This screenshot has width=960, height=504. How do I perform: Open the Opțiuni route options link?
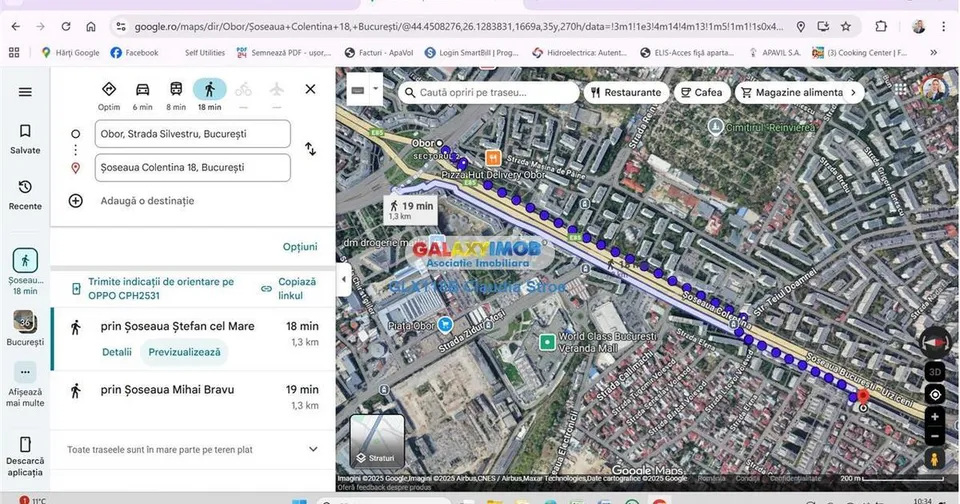(x=300, y=247)
